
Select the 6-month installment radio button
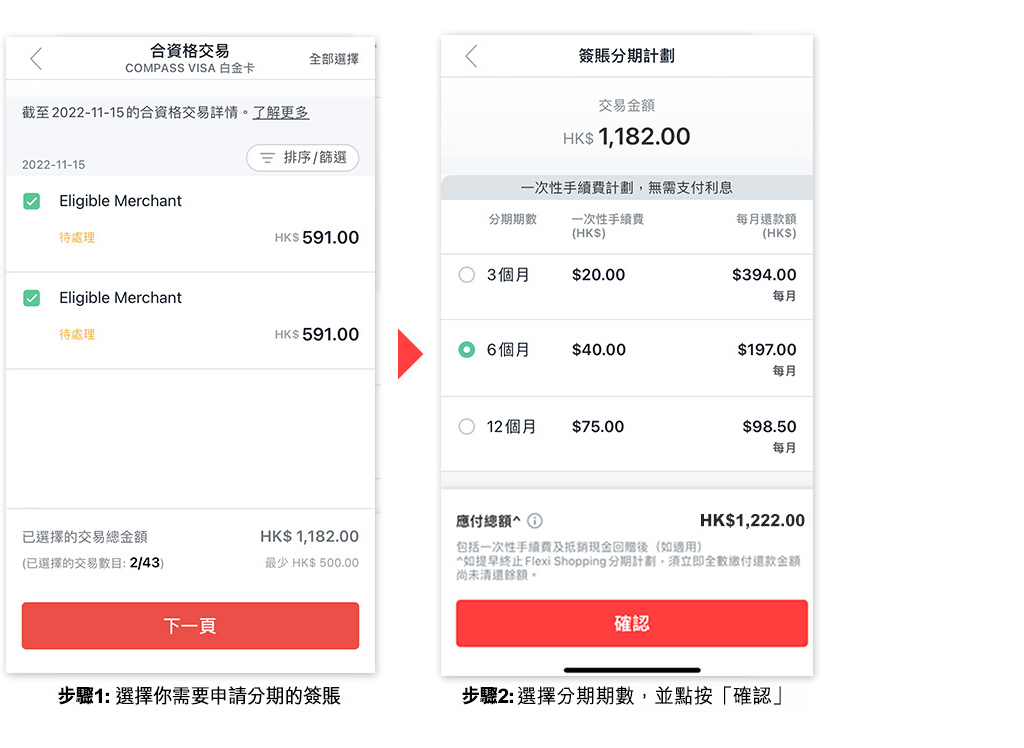coord(466,350)
